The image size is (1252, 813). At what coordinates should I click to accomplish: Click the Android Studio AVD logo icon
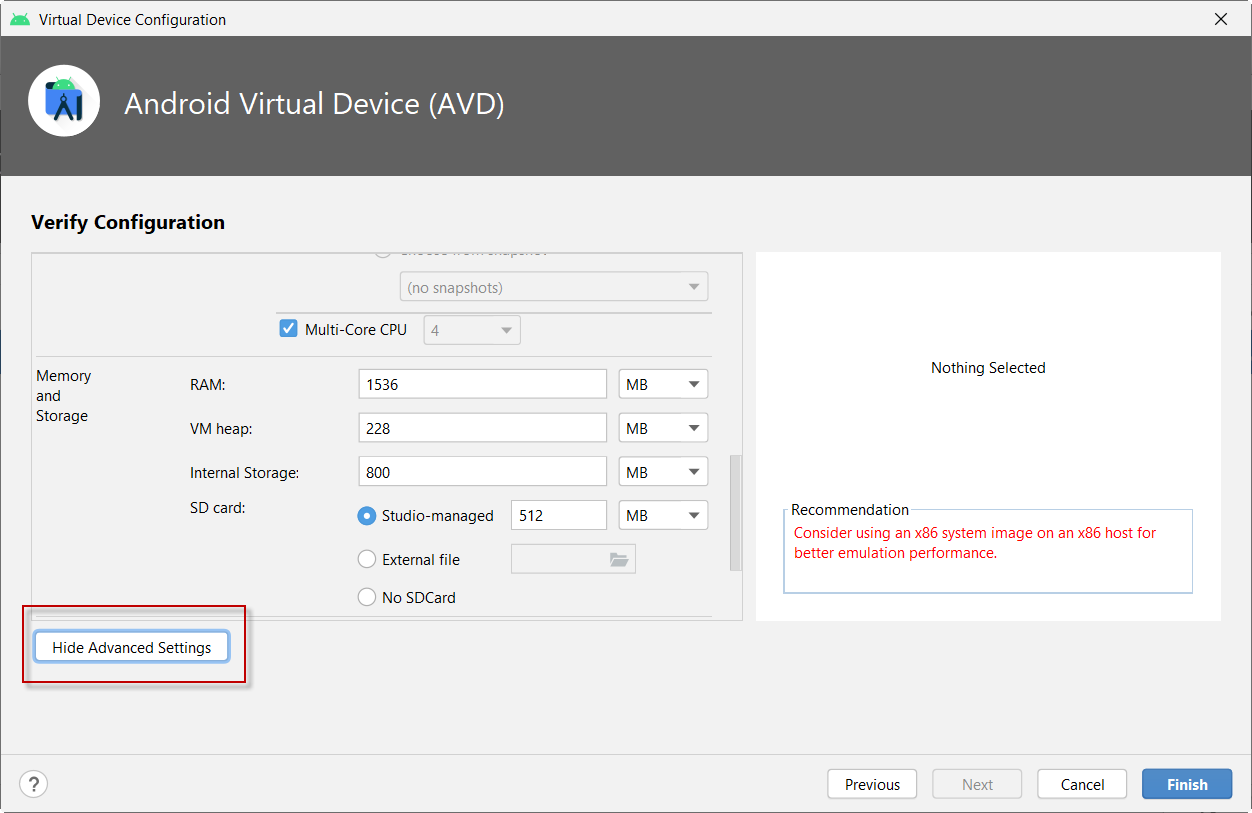point(64,101)
